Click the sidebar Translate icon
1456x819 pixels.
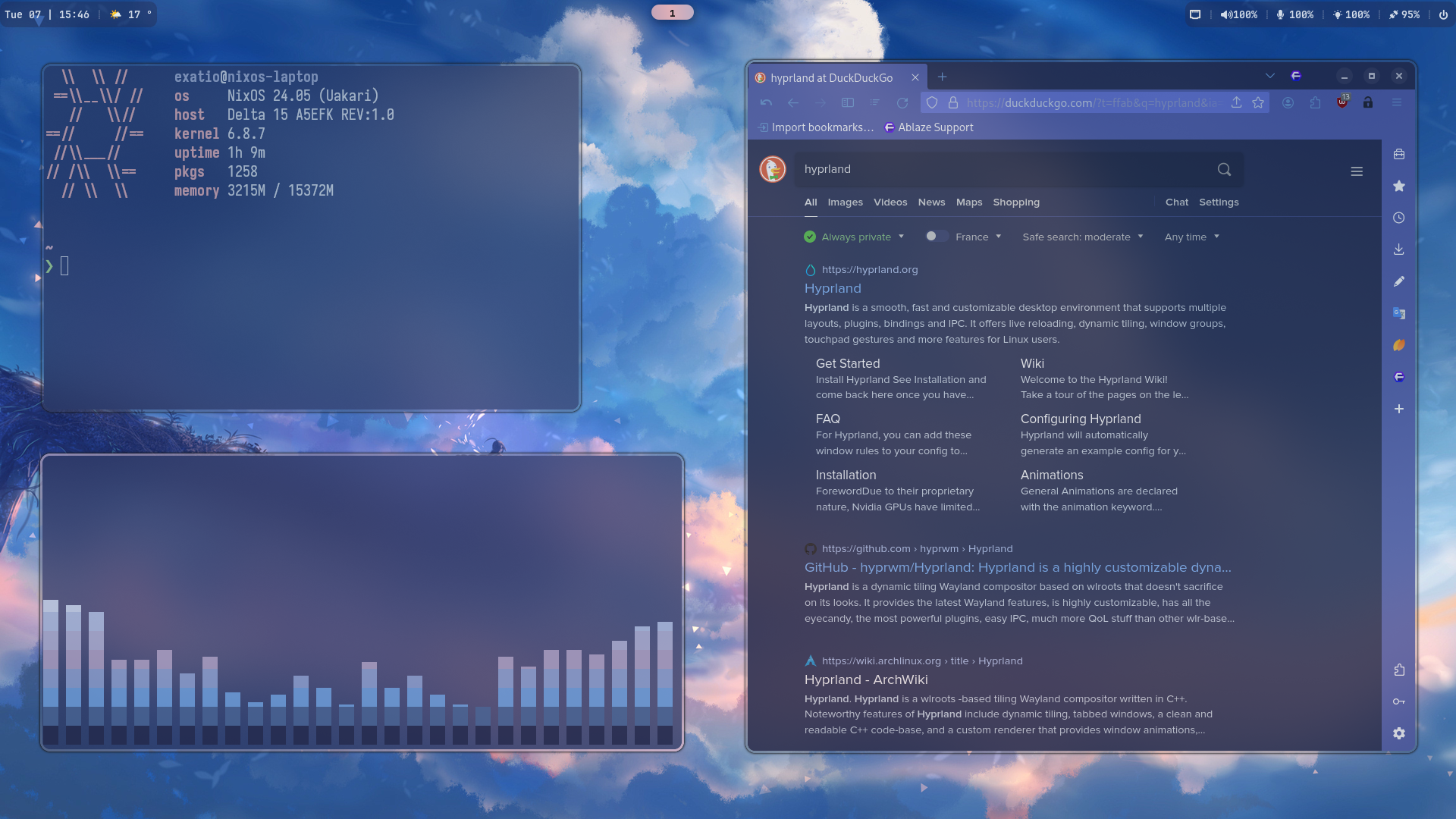pyautogui.click(x=1398, y=313)
